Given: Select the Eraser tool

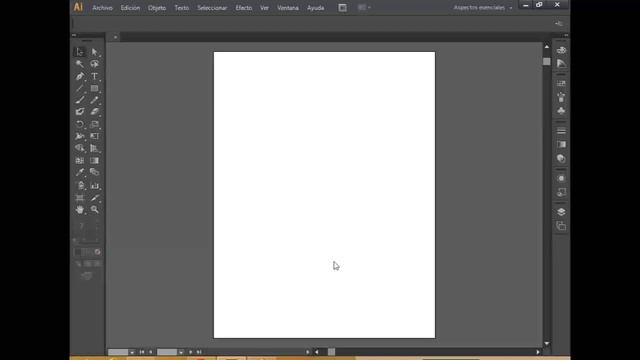Looking at the screenshot, I should click(x=94, y=111).
